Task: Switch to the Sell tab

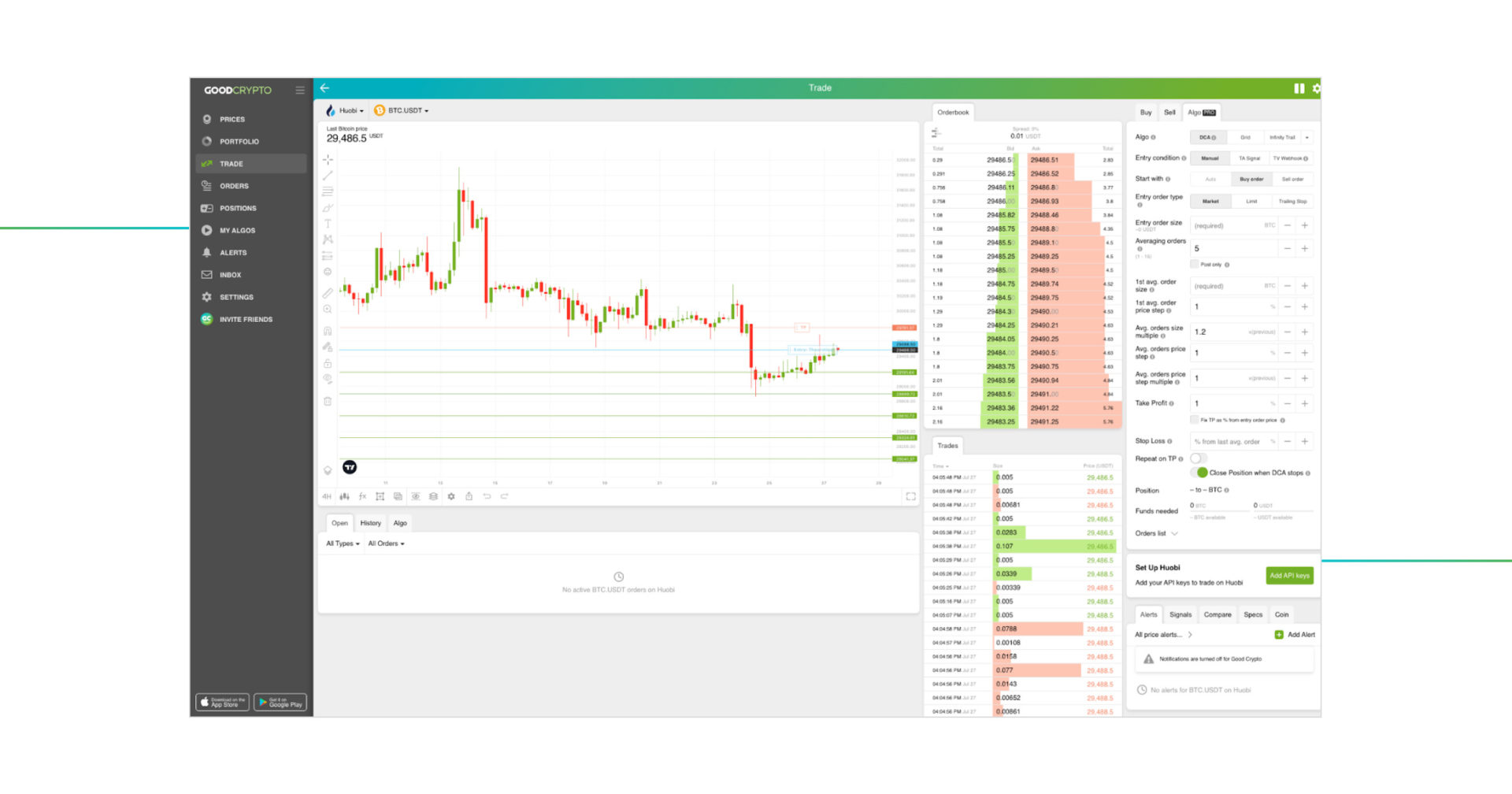Action: [x=1169, y=113]
